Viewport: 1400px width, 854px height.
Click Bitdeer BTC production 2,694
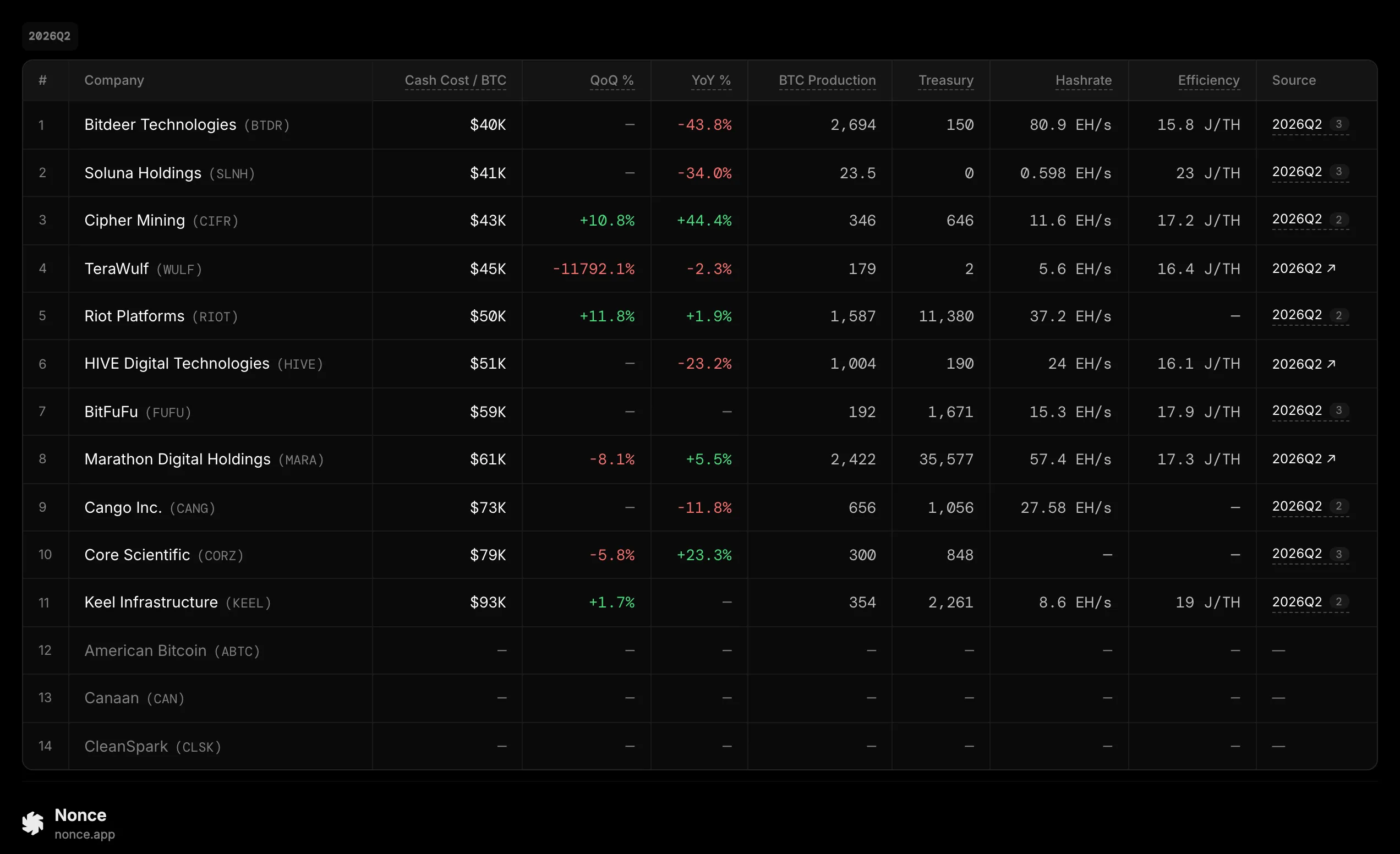[x=853, y=124]
